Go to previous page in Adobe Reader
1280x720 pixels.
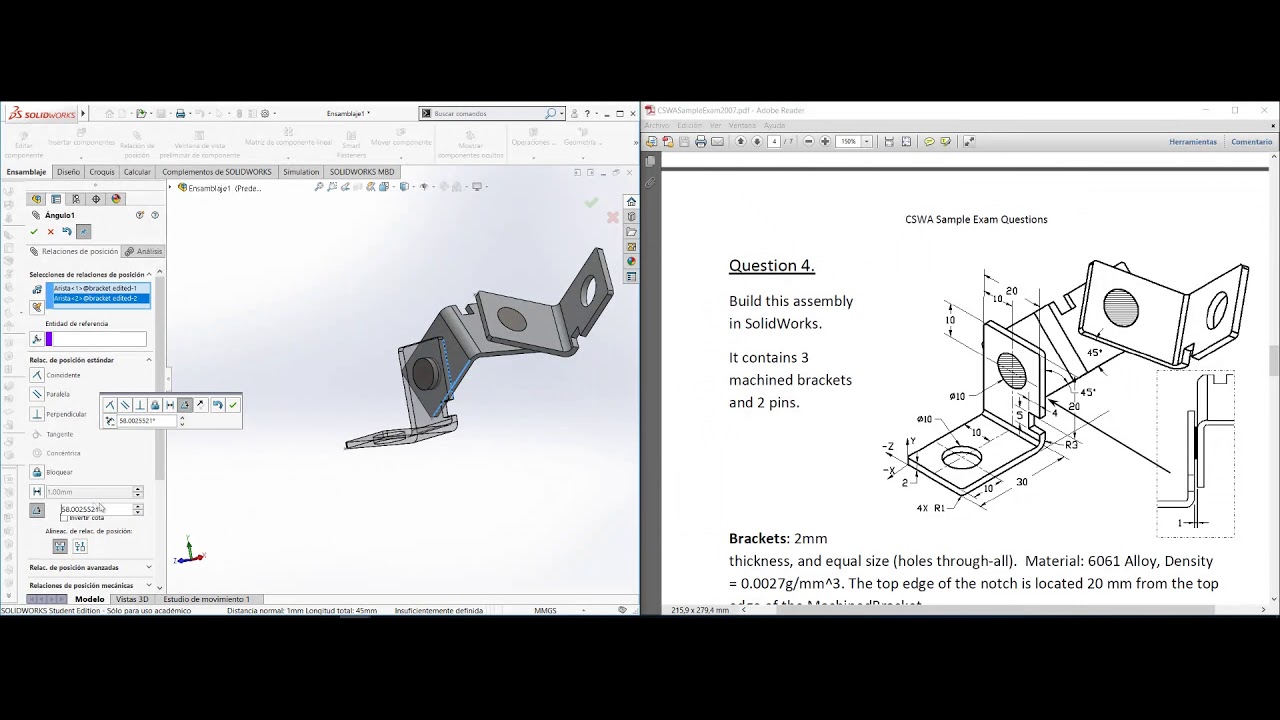(740, 141)
